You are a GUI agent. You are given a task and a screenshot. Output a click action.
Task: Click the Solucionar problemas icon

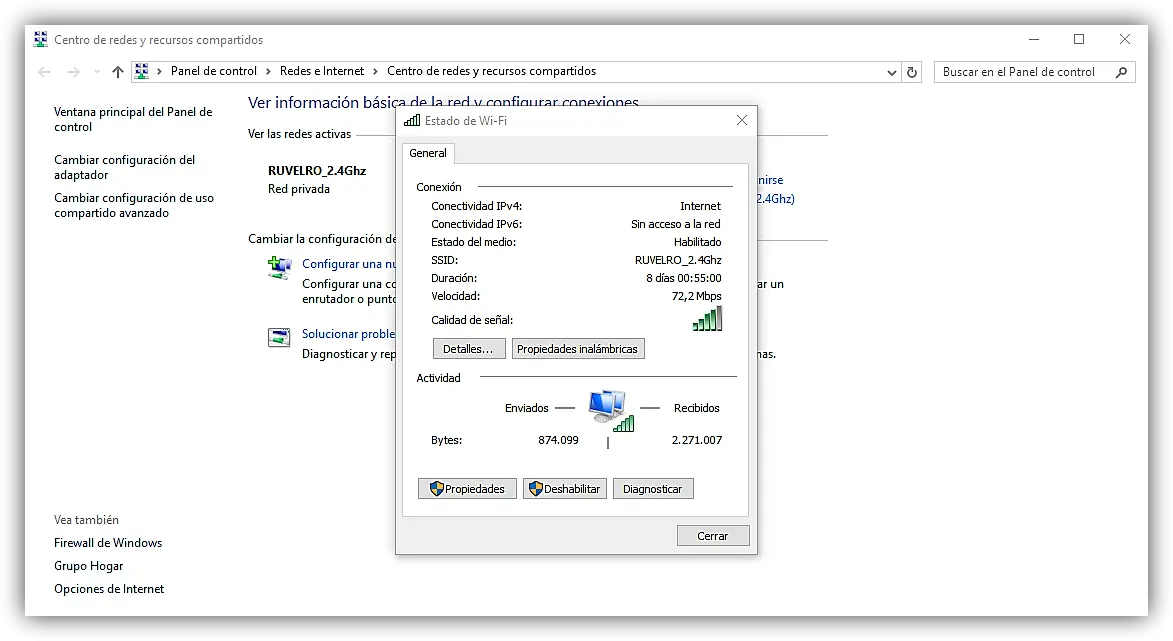click(279, 337)
